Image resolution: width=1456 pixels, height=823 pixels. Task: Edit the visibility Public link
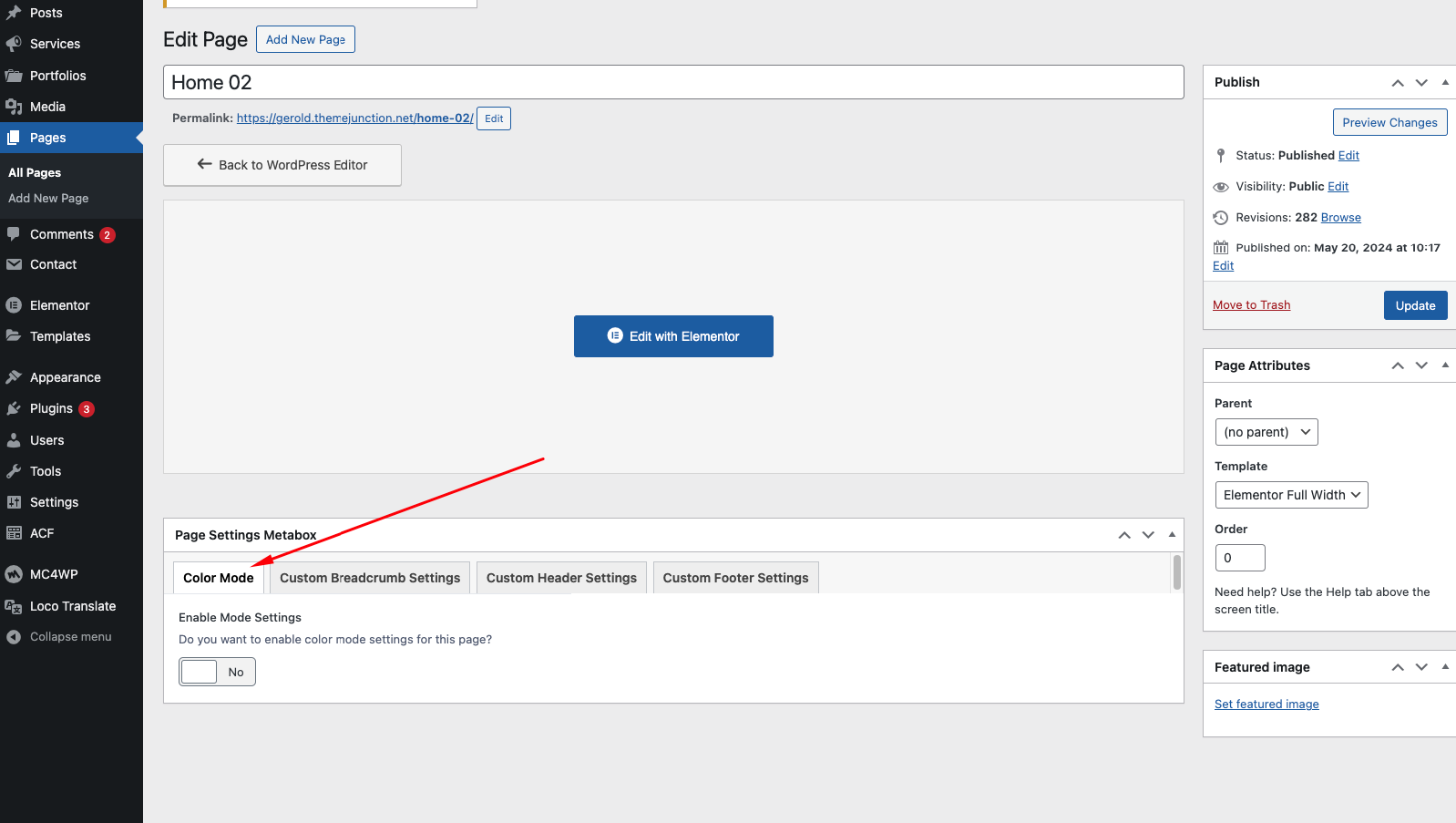point(1338,187)
